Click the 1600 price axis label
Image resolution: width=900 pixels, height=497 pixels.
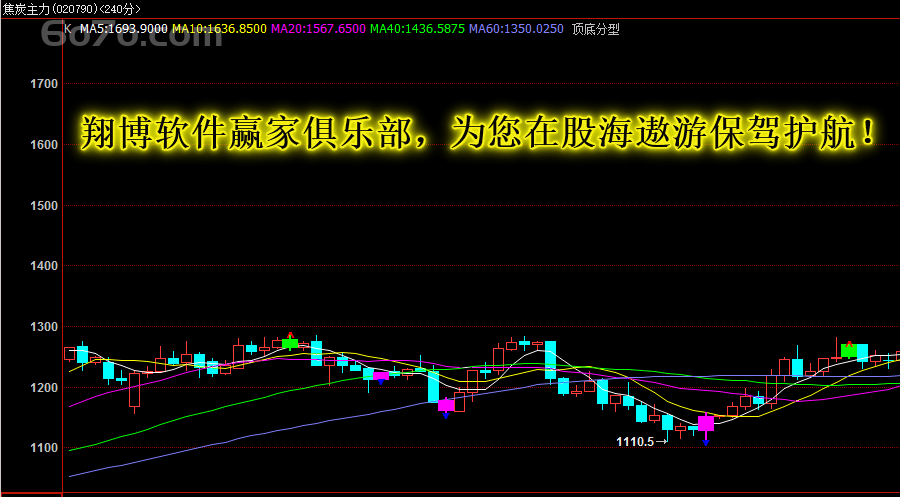44,145
